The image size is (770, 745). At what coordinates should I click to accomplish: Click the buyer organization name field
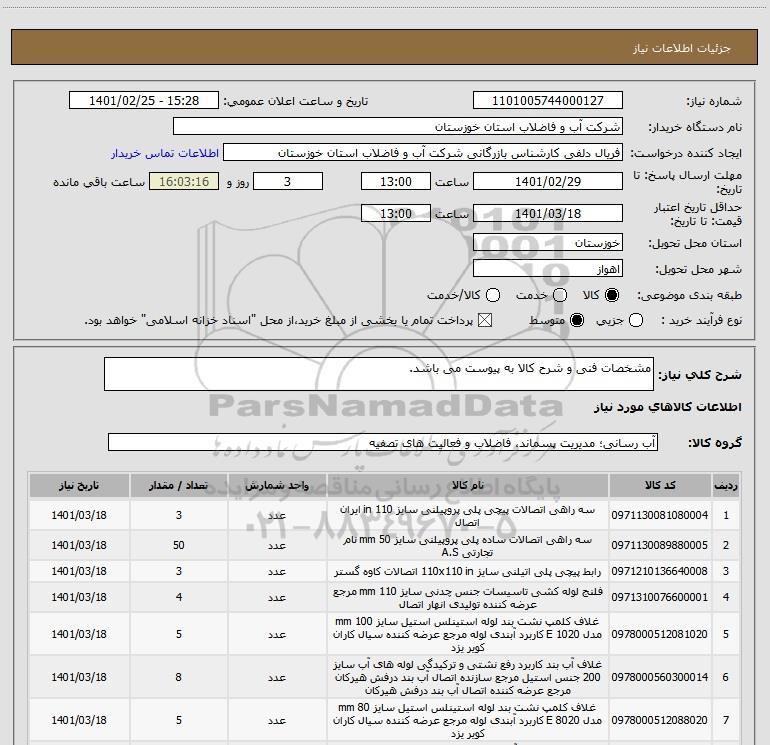(398, 127)
